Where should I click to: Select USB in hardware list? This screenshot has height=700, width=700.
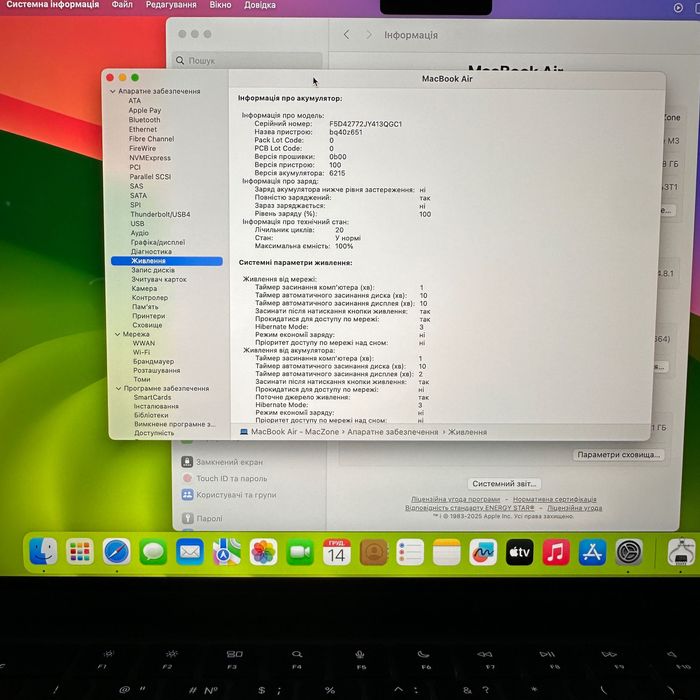[137, 224]
